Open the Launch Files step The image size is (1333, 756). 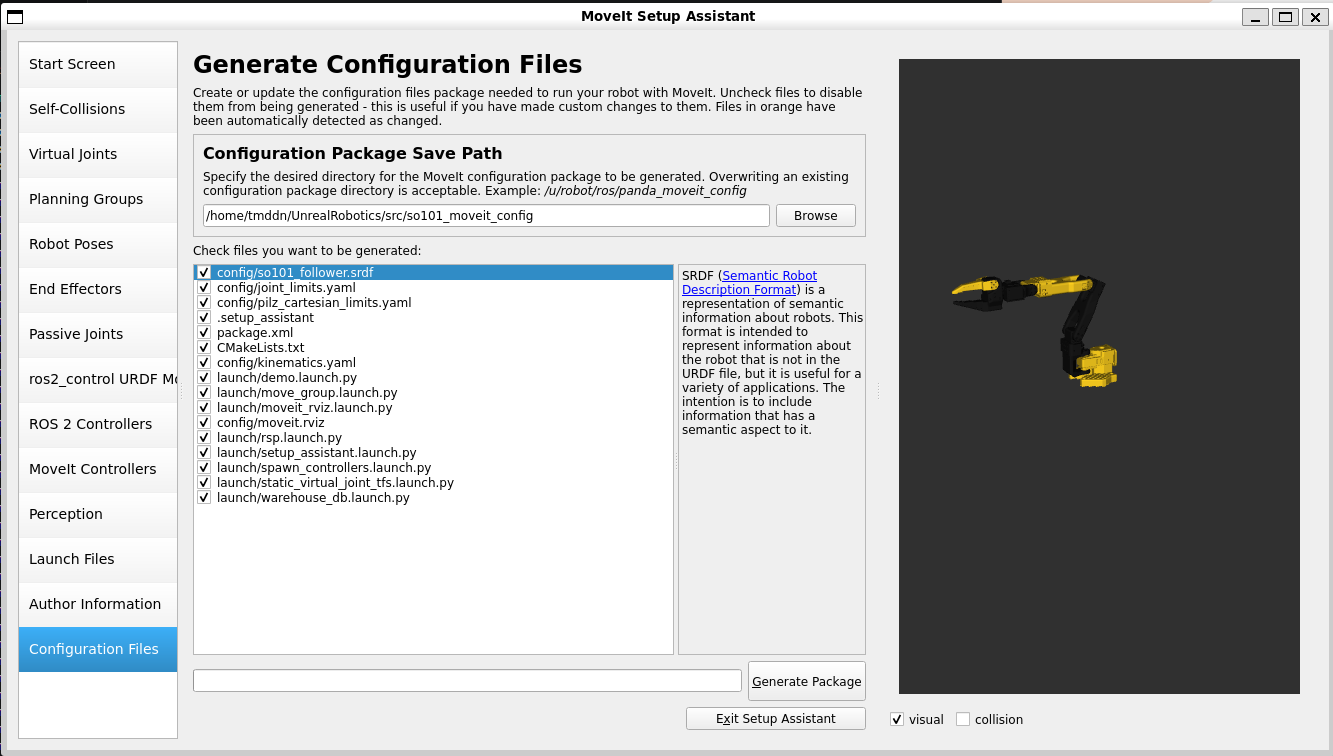pyautogui.click(x=98, y=559)
